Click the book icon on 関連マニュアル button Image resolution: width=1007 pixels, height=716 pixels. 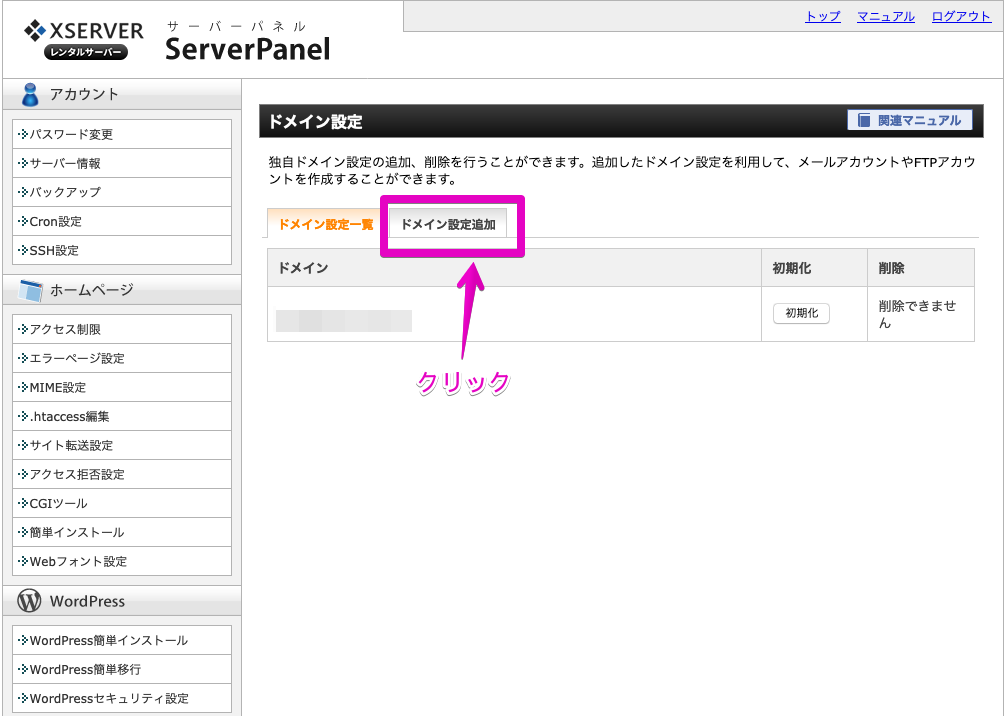tap(866, 120)
